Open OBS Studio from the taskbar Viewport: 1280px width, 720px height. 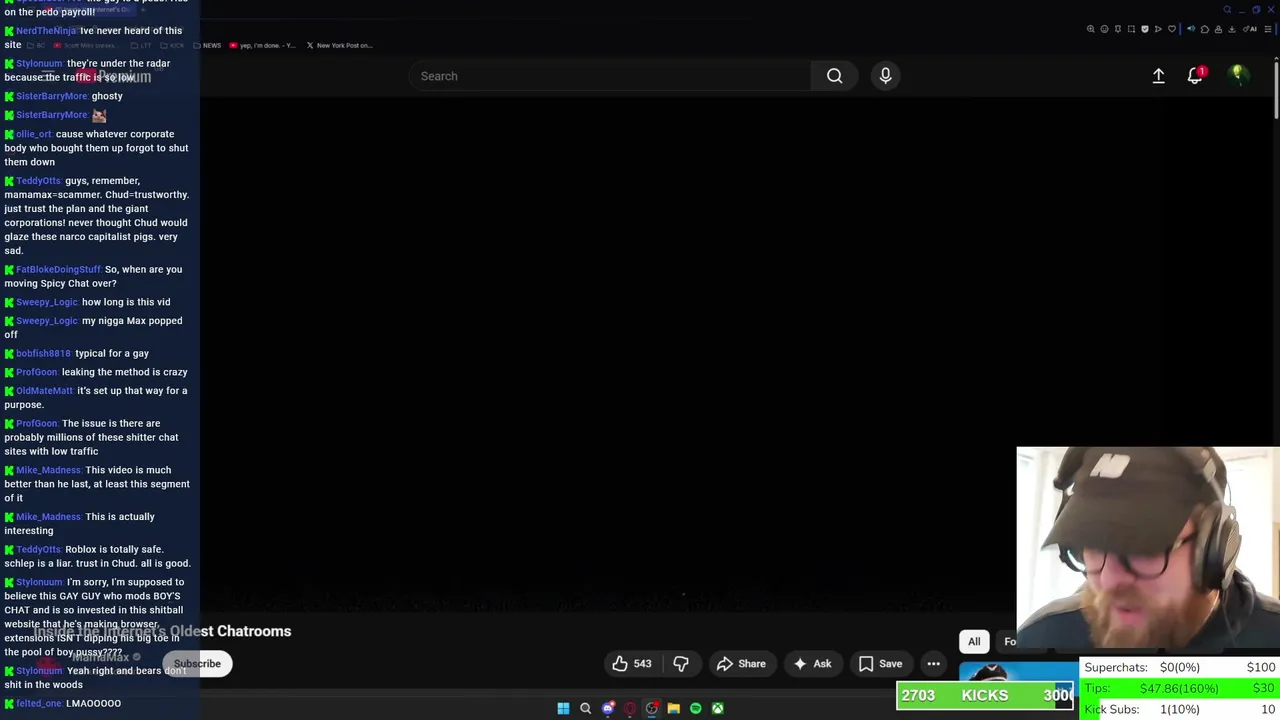[x=652, y=709]
